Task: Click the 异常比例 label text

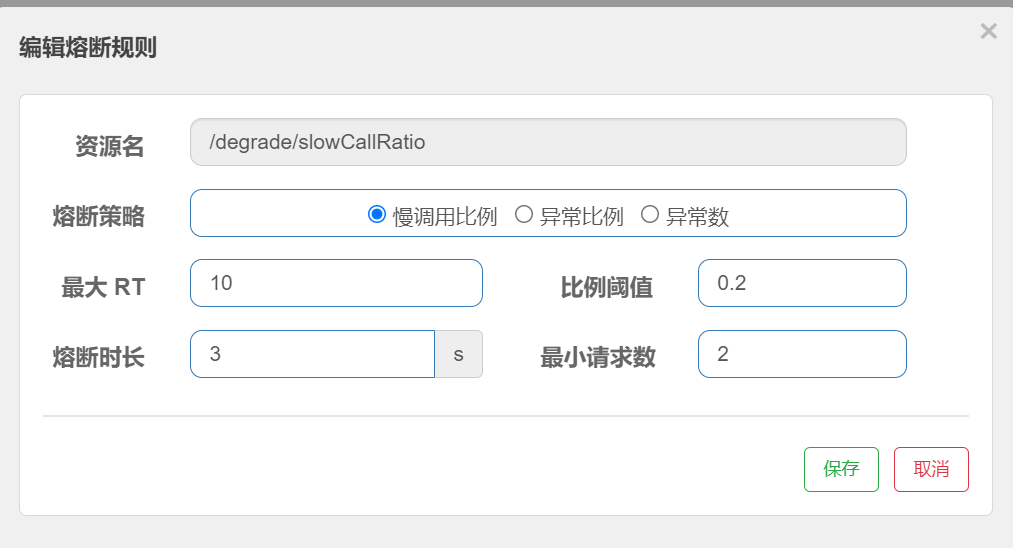Action: tap(581, 216)
